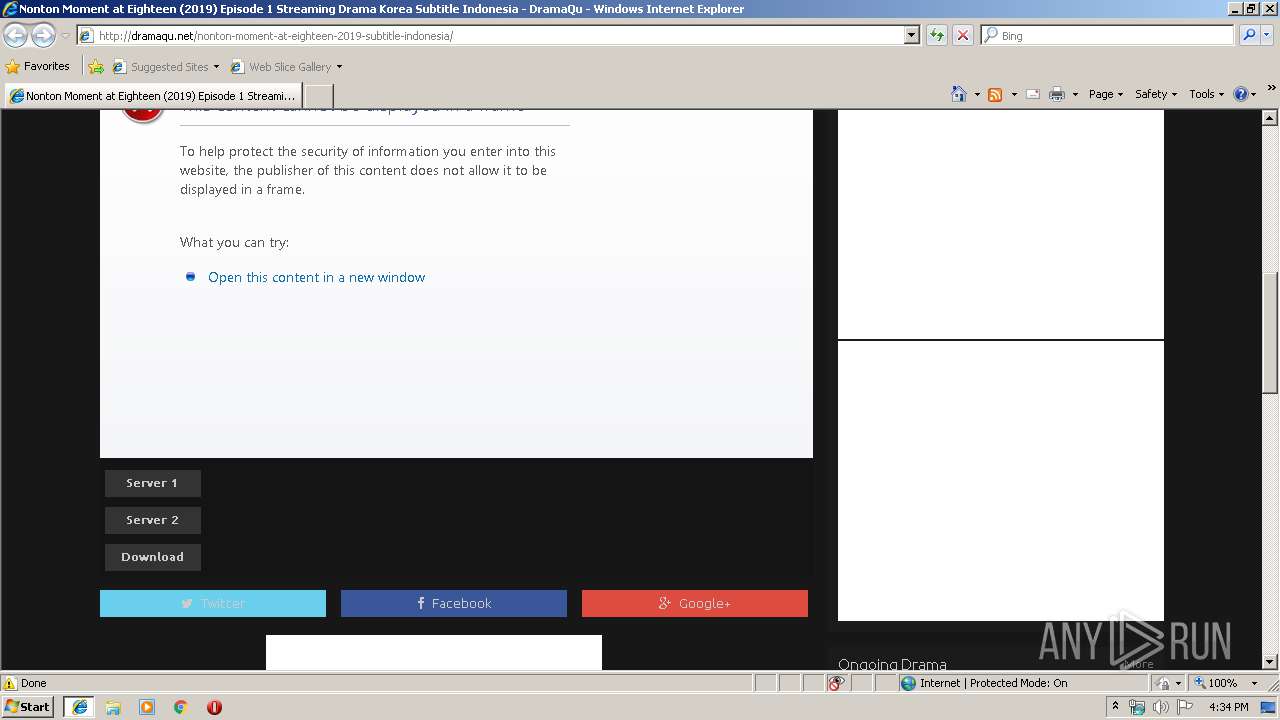Open the Safety menu

[x=1156, y=94]
